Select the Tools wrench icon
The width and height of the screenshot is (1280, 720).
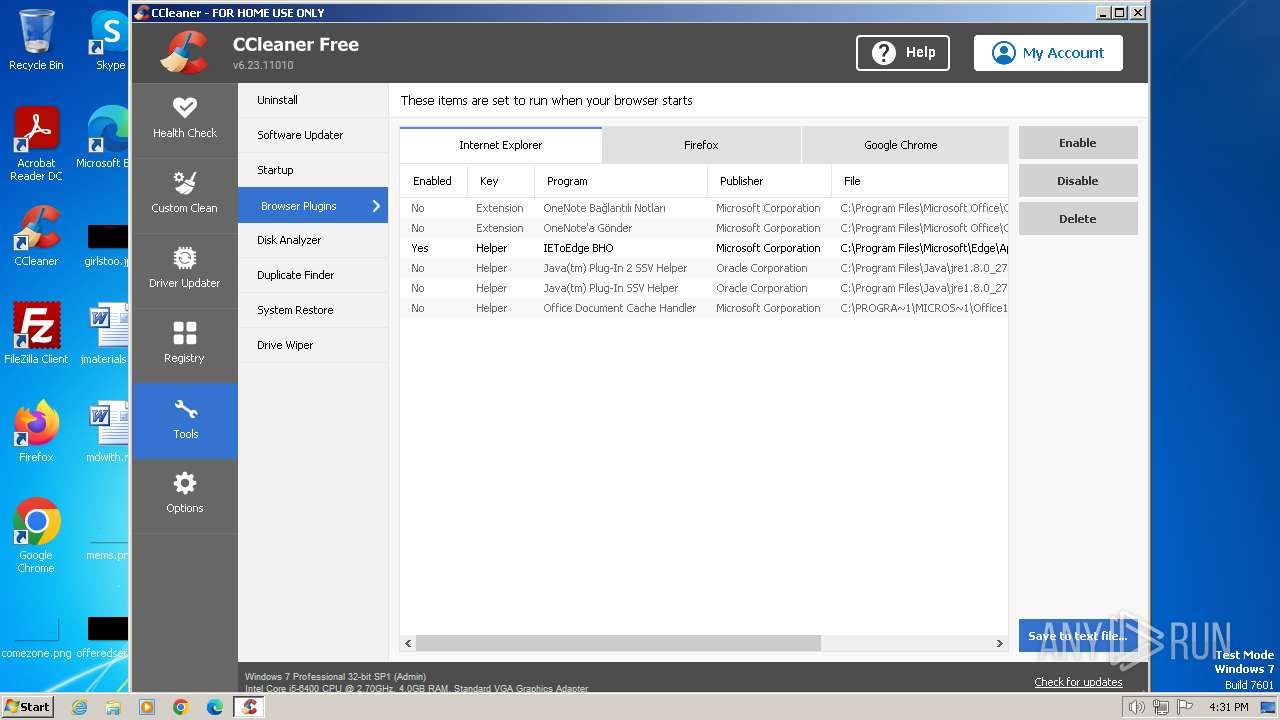point(185,409)
